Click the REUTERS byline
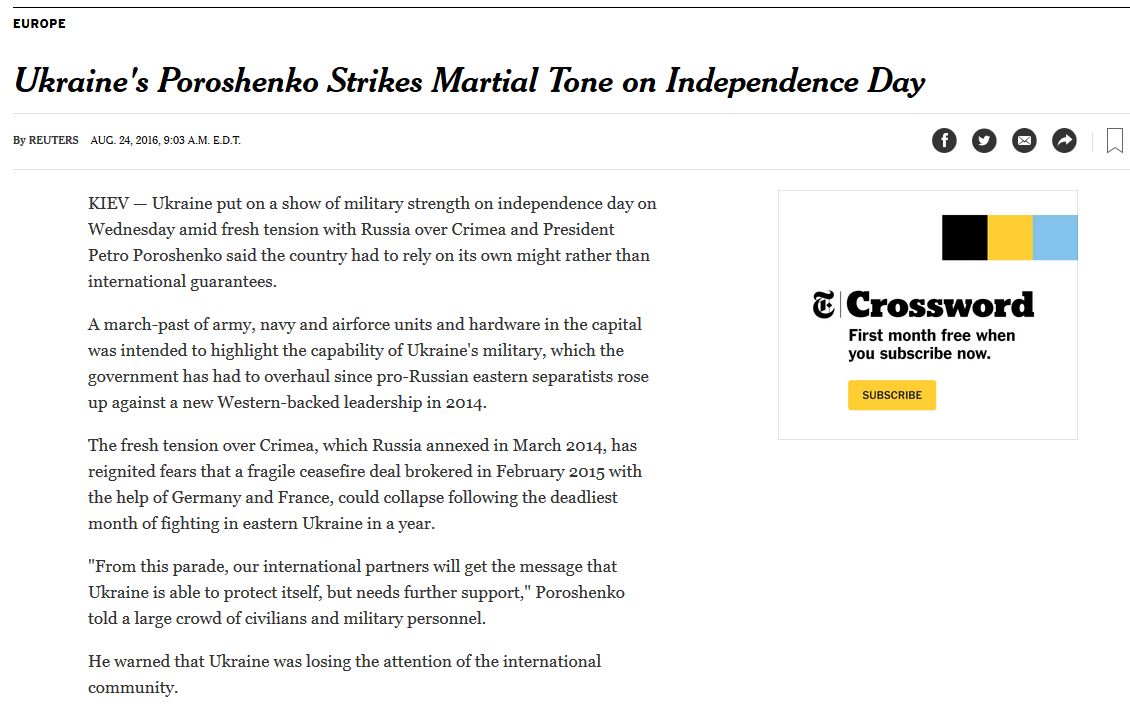This screenshot has height=707, width=1130. [x=53, y=141]
